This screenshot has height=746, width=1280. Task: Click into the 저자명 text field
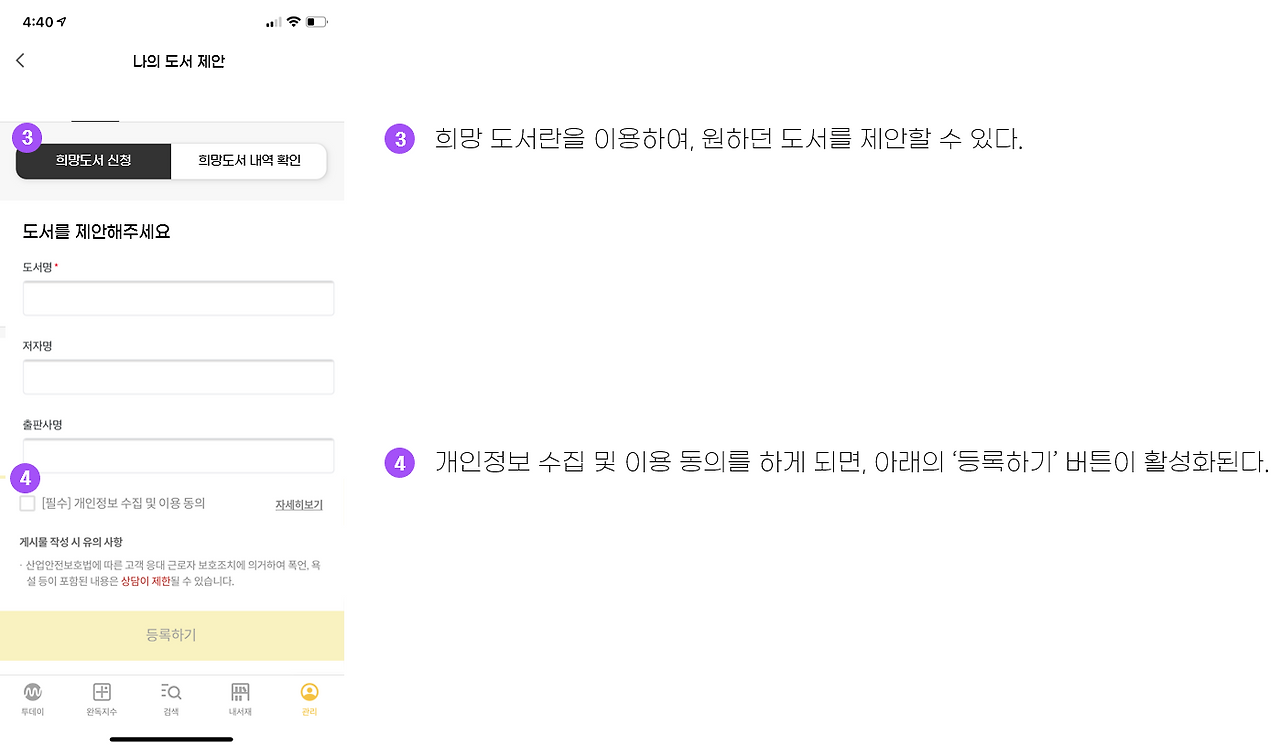(x=178, y=377)
